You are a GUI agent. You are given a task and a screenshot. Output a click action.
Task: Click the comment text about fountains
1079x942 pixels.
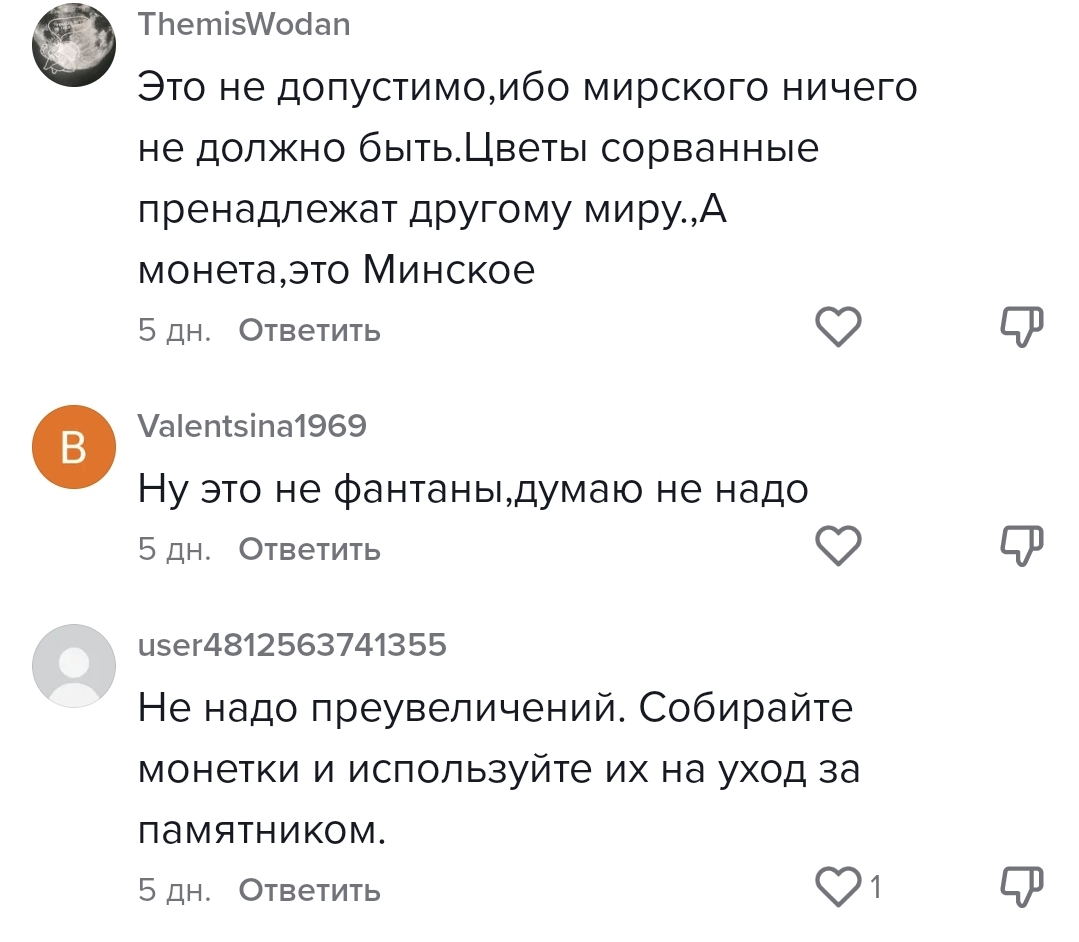(472, 490)
